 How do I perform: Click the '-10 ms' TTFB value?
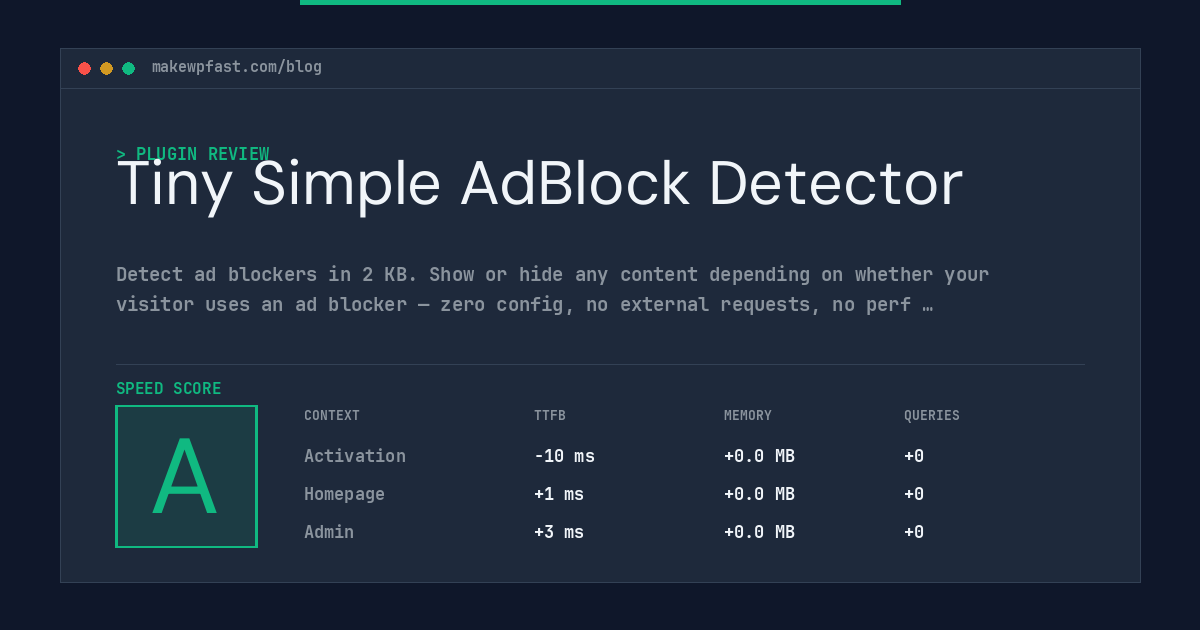point(564,456)
